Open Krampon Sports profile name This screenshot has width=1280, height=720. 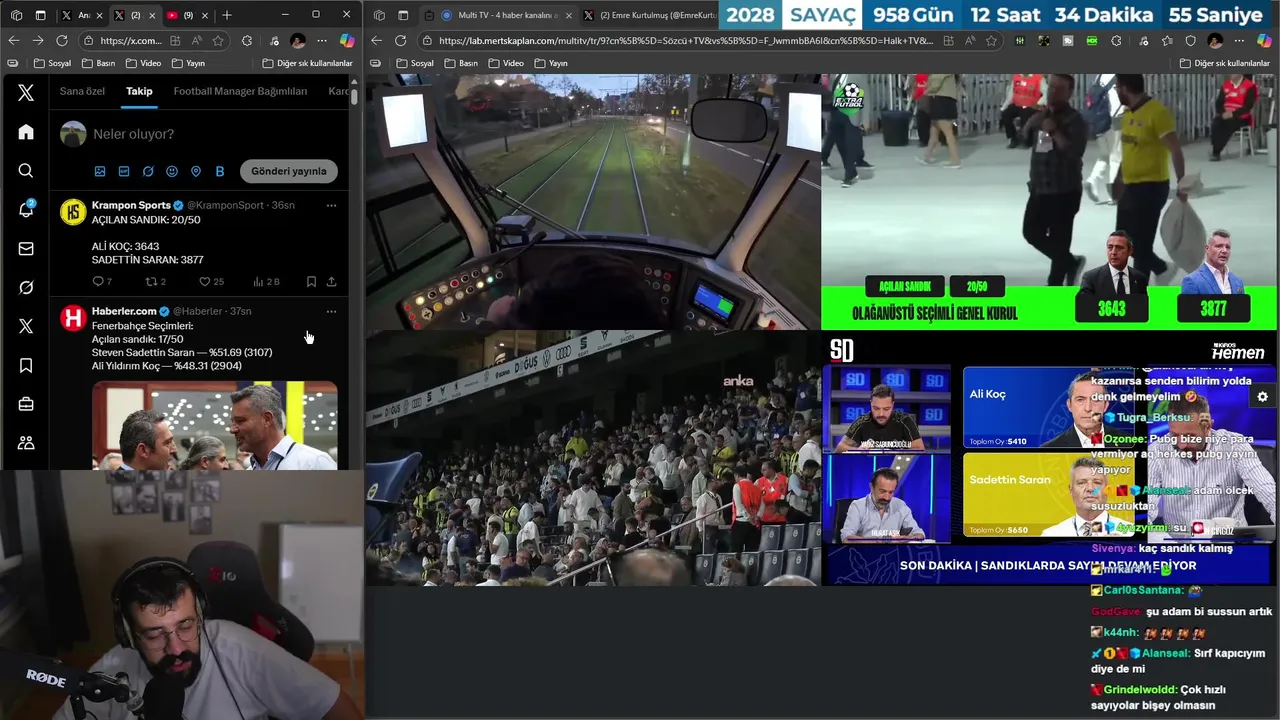coord(131,205)
